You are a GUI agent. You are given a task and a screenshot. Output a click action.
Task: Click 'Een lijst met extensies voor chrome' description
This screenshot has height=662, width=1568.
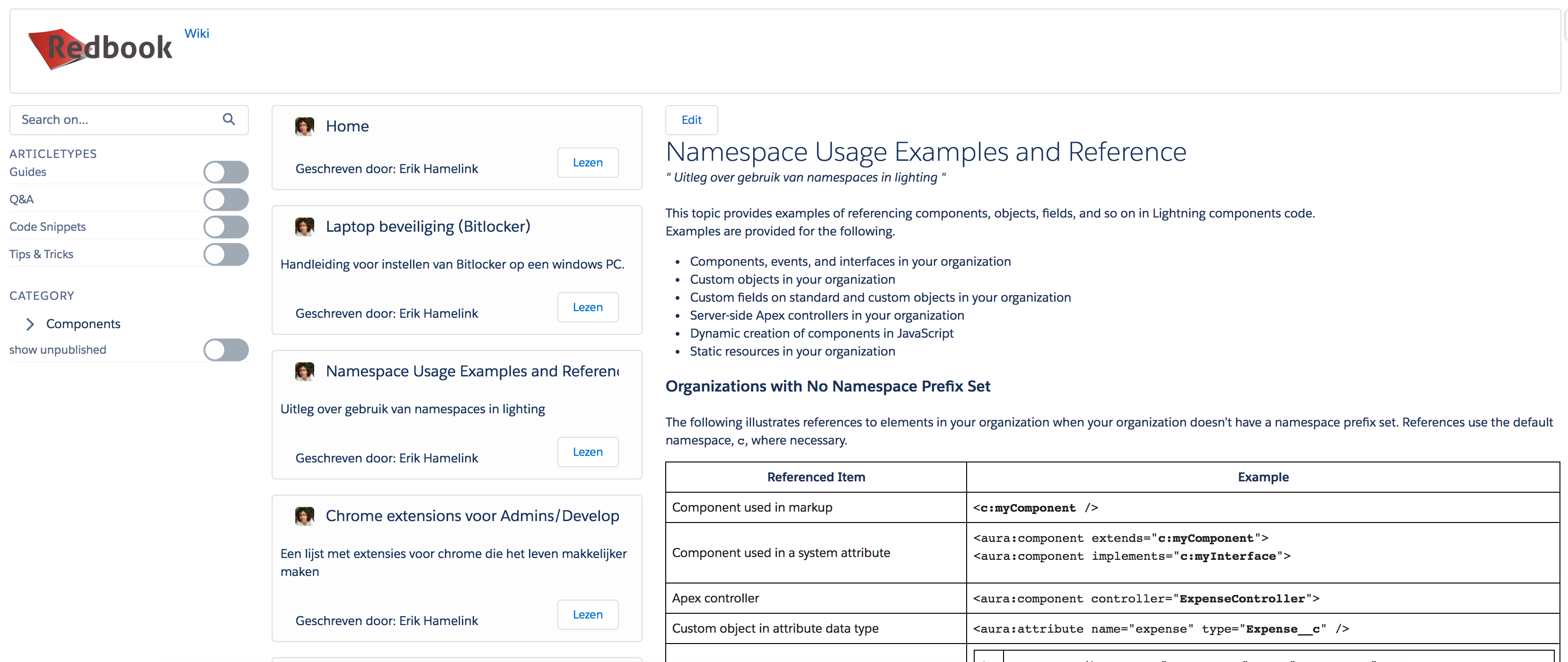click(453, 562)
